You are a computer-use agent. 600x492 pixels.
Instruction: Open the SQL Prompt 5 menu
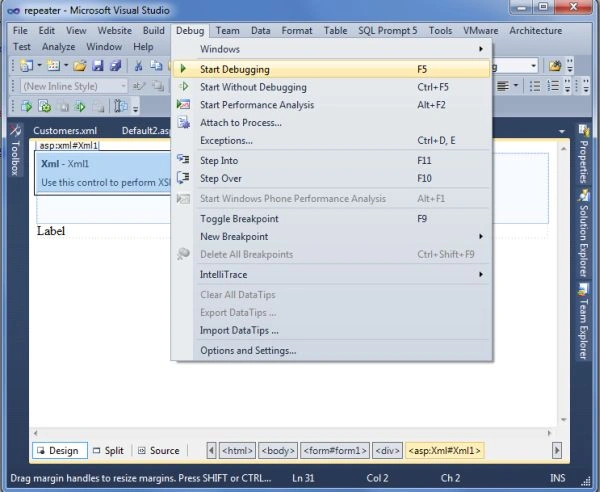(x=387, y=31)
